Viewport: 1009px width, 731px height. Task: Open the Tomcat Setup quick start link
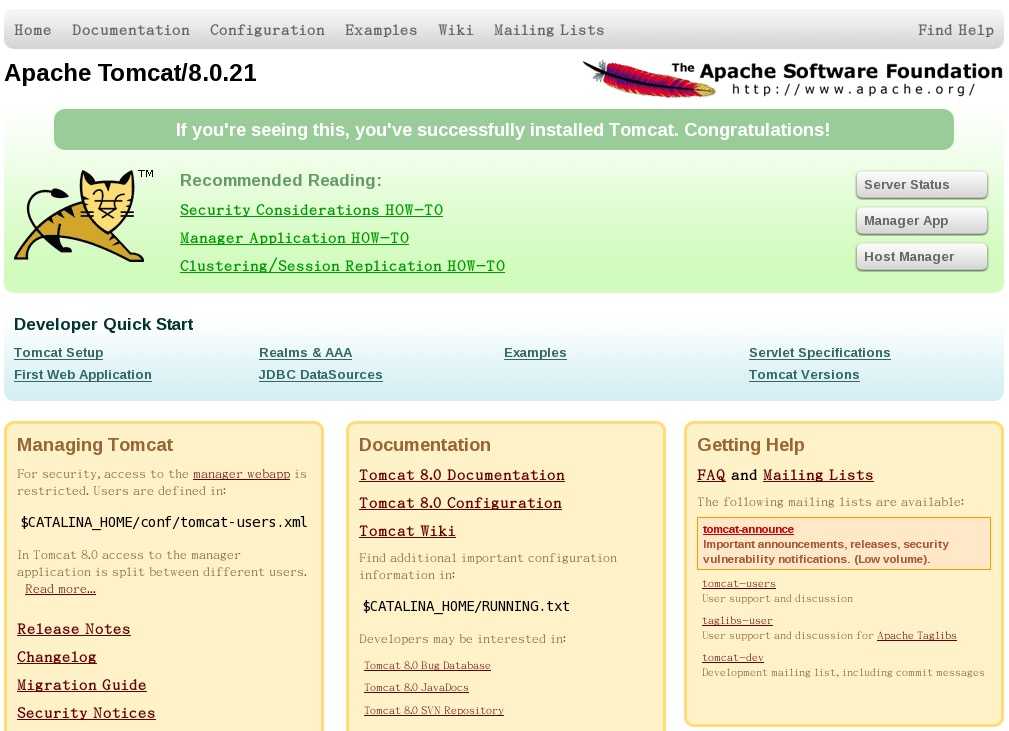tap(59, 353)
